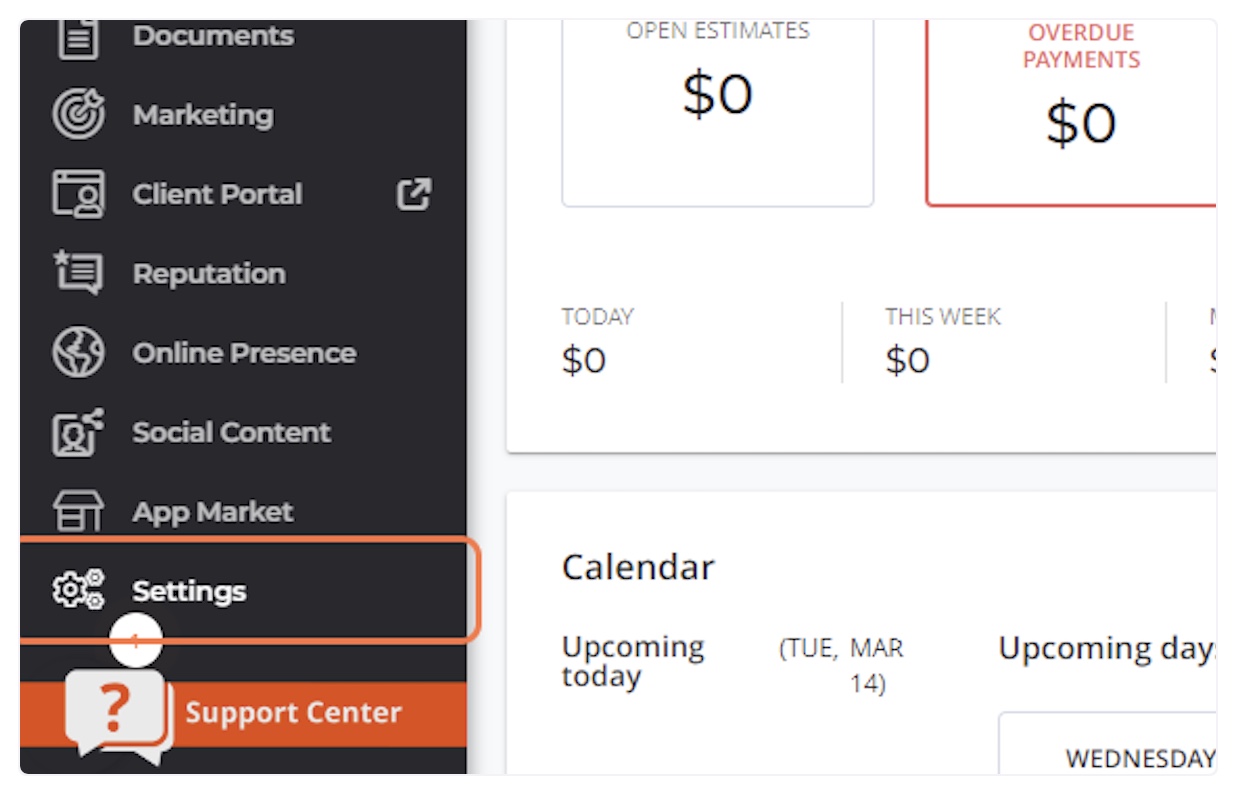
Task: Click the Documents sidebar icon
Action: point(78,37)
